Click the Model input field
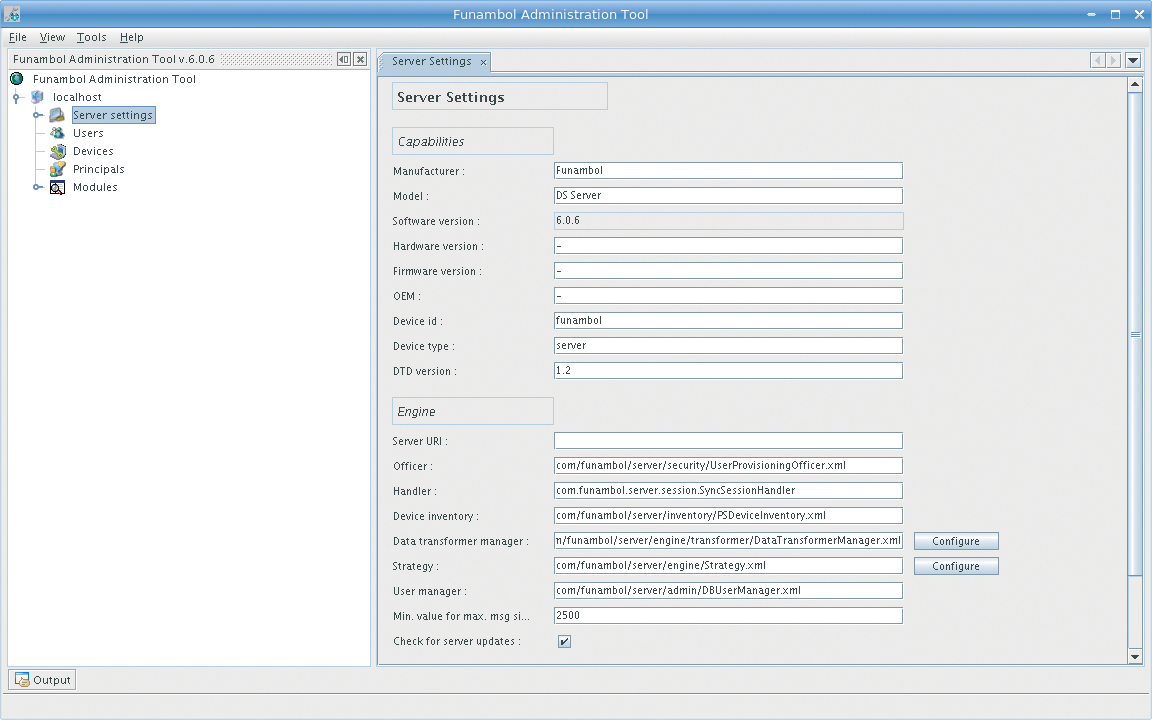 coord(728,195)
